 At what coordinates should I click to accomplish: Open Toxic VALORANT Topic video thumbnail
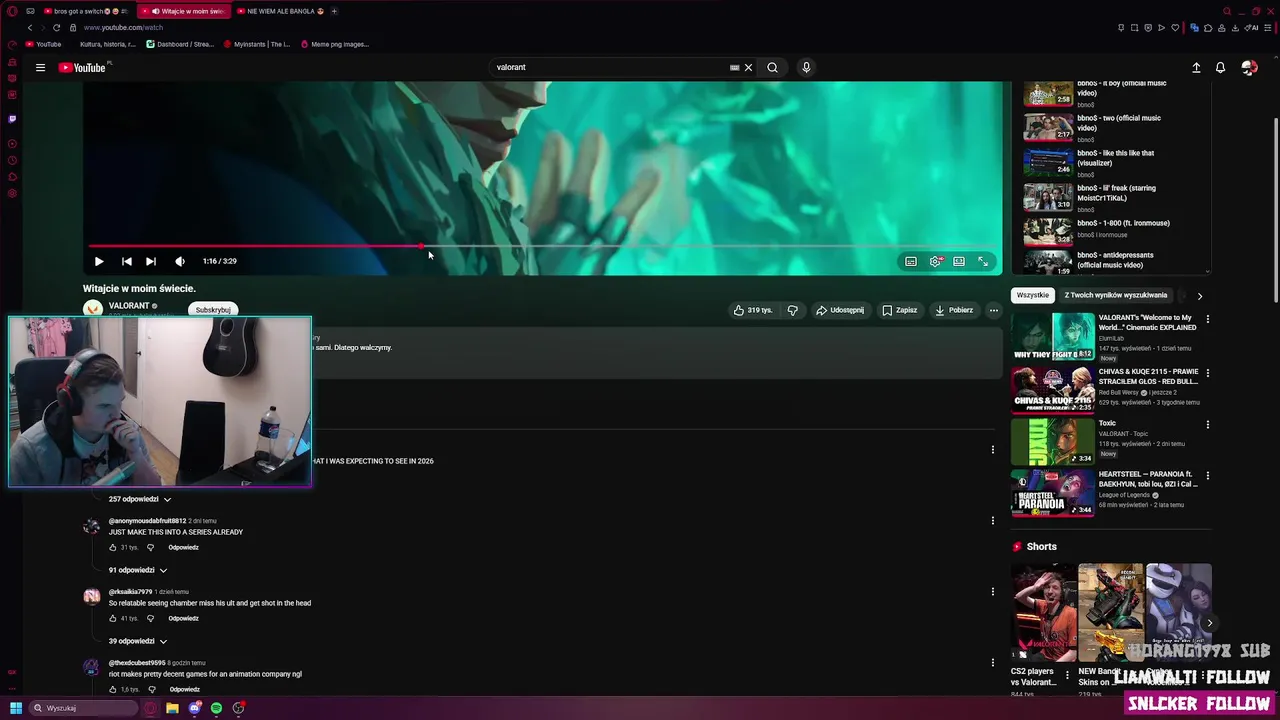(x=1053, y=441)
